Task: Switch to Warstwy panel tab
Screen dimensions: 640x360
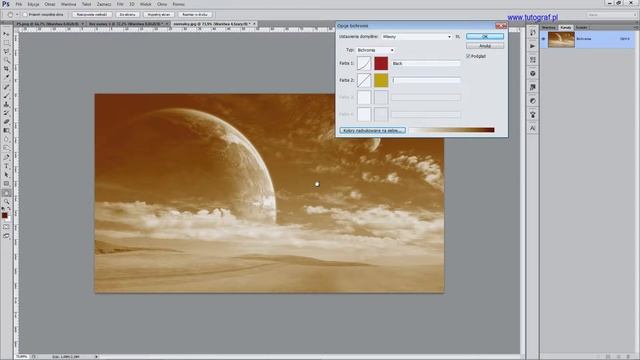Action: (549, 27)
